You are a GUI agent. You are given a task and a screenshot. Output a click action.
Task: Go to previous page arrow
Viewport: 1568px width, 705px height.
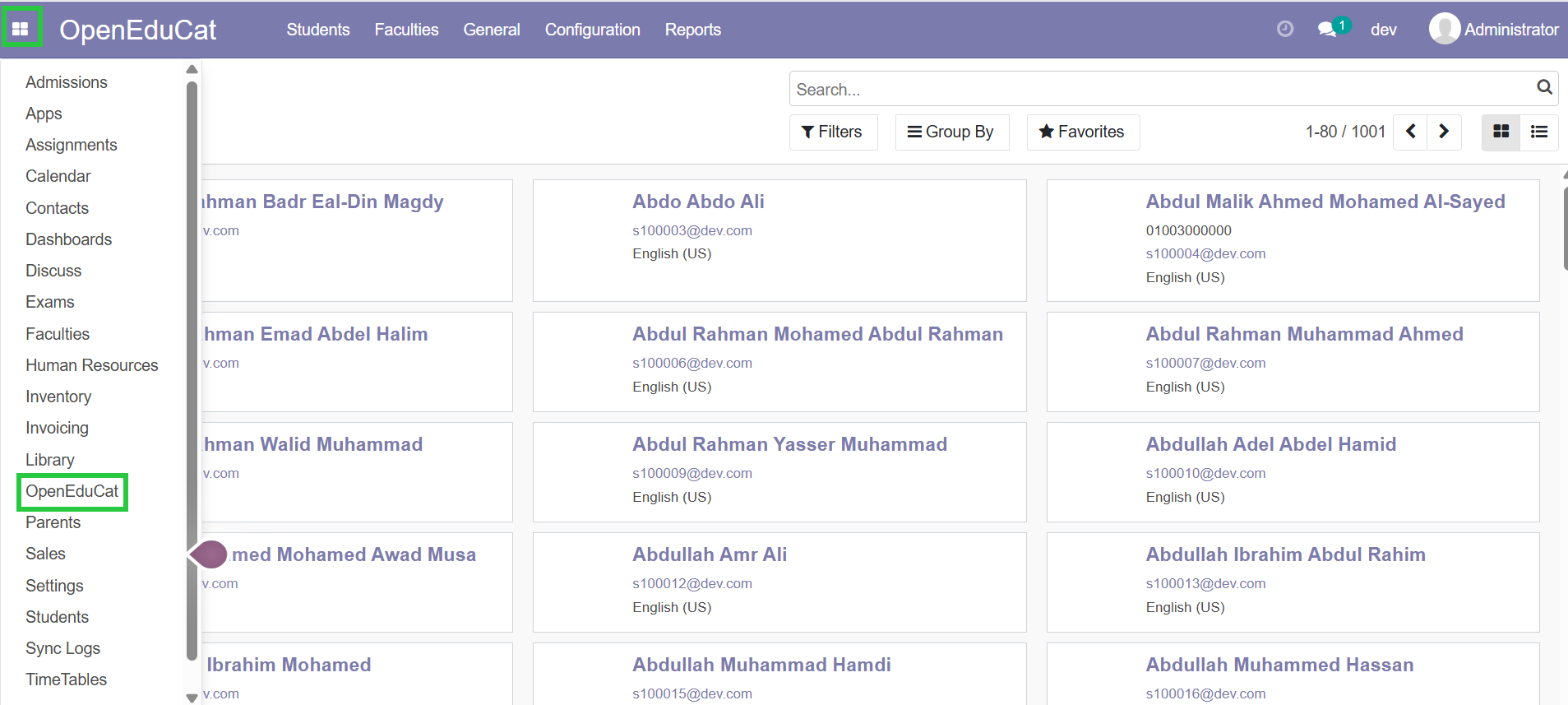click(1410, 132)
